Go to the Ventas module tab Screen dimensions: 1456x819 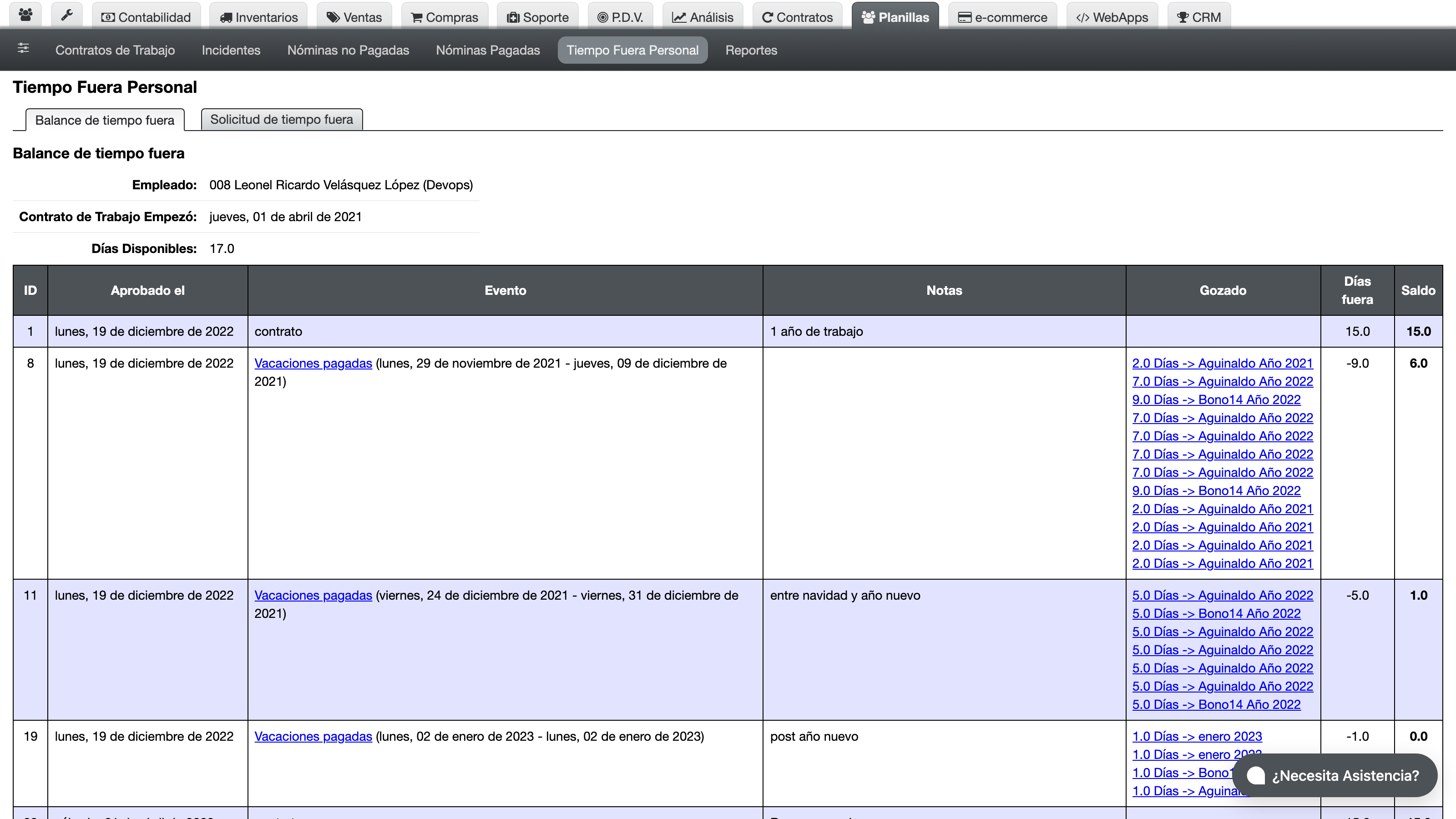(x=354, y=17)
